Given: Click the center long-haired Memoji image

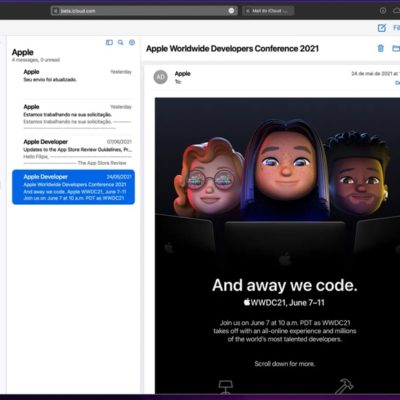Looking at the screenshot, I should click(x=286, y=168).
